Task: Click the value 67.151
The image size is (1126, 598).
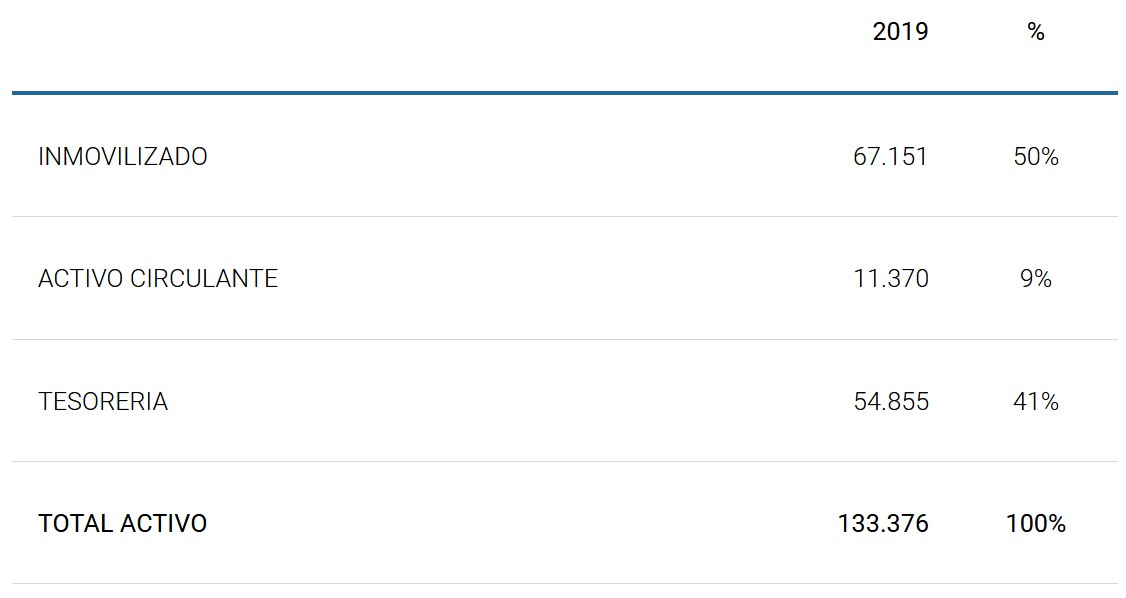Action: click(890, 157)
